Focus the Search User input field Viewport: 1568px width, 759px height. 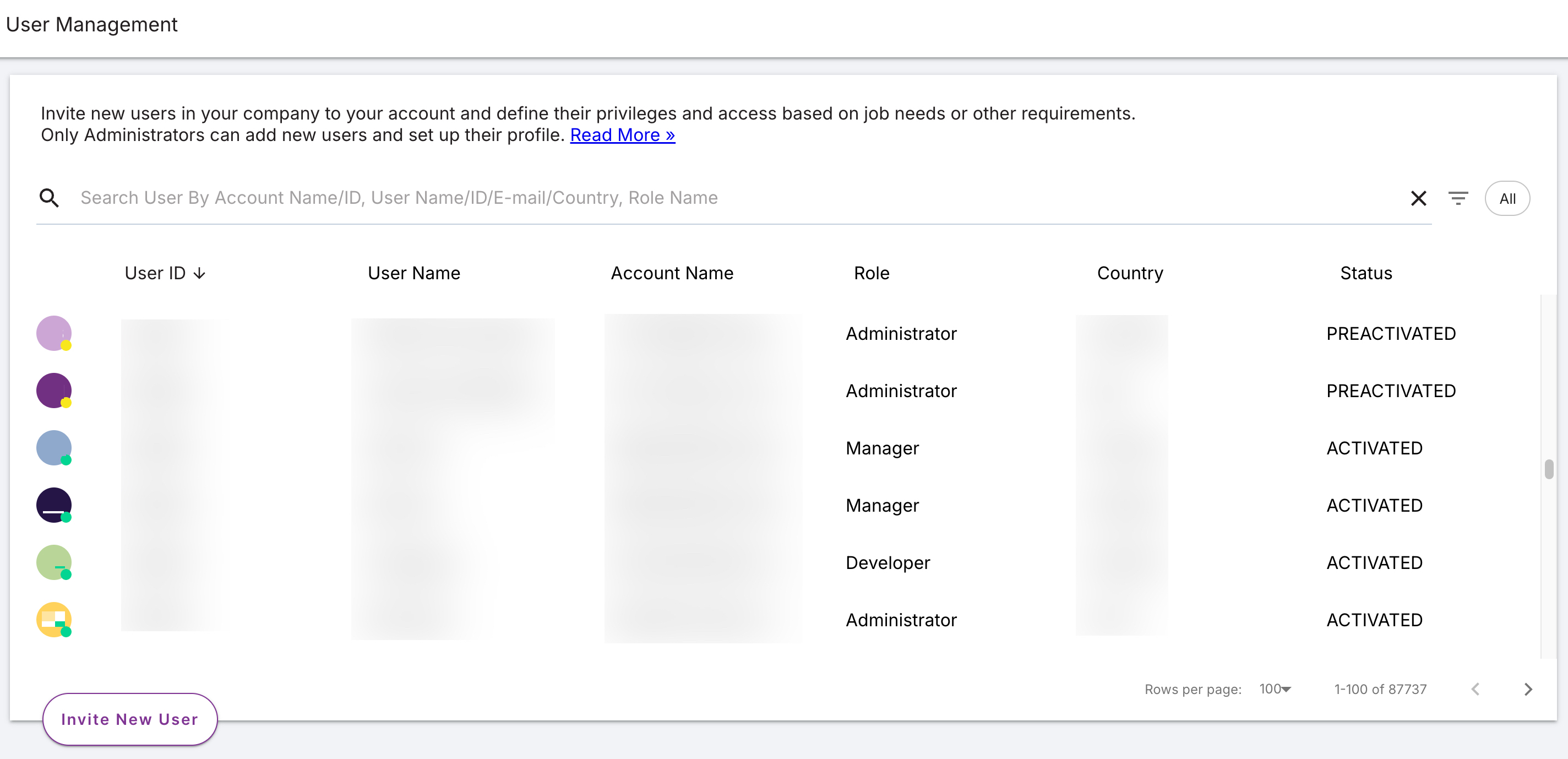(x=731, y=198)
